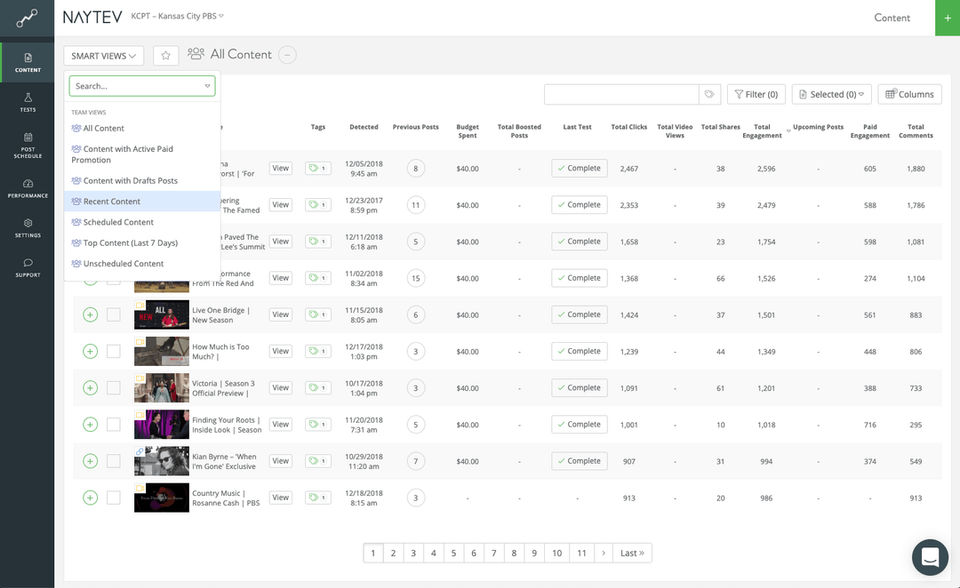Choose Content with Active Paid Promotion view
Screen dimensions: 960x588
click(x=142, y=154)
